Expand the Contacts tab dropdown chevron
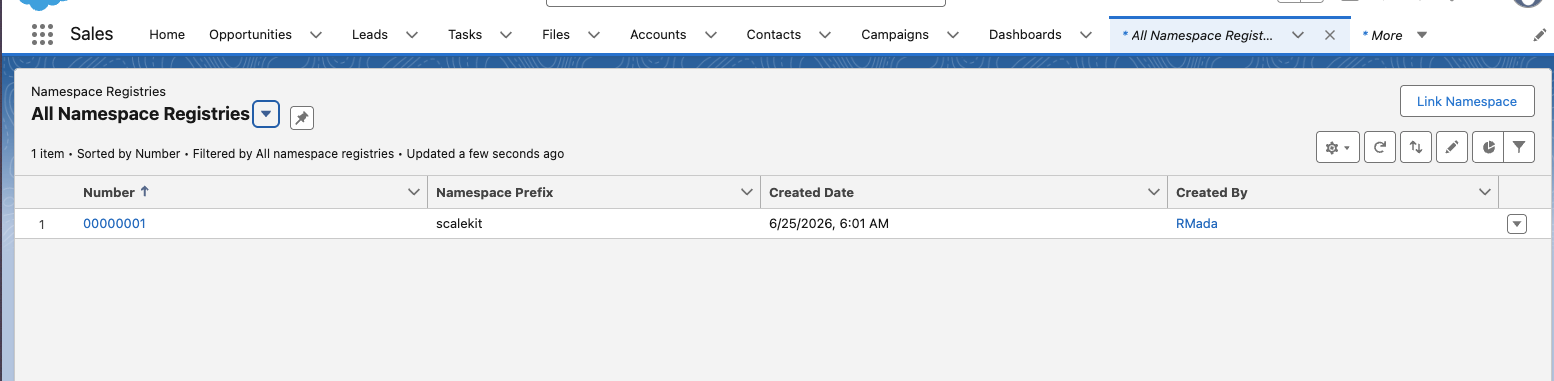Viewport: 1554px width, 381px height. tap(825, 35)
